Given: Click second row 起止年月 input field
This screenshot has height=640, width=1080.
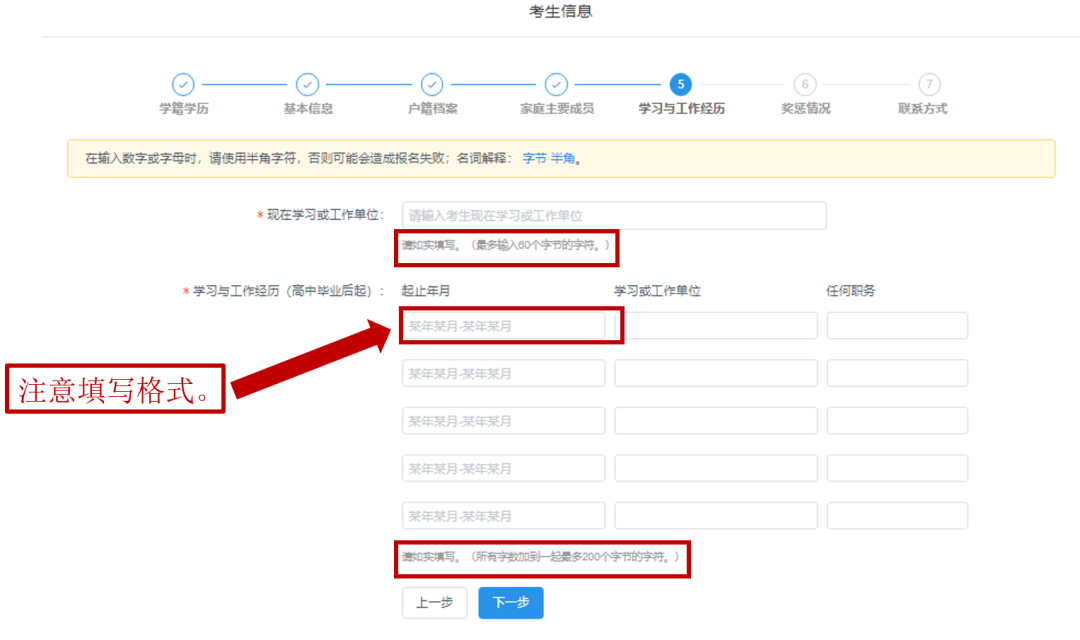Looking at the screenshot, I should tap(504, 373).
